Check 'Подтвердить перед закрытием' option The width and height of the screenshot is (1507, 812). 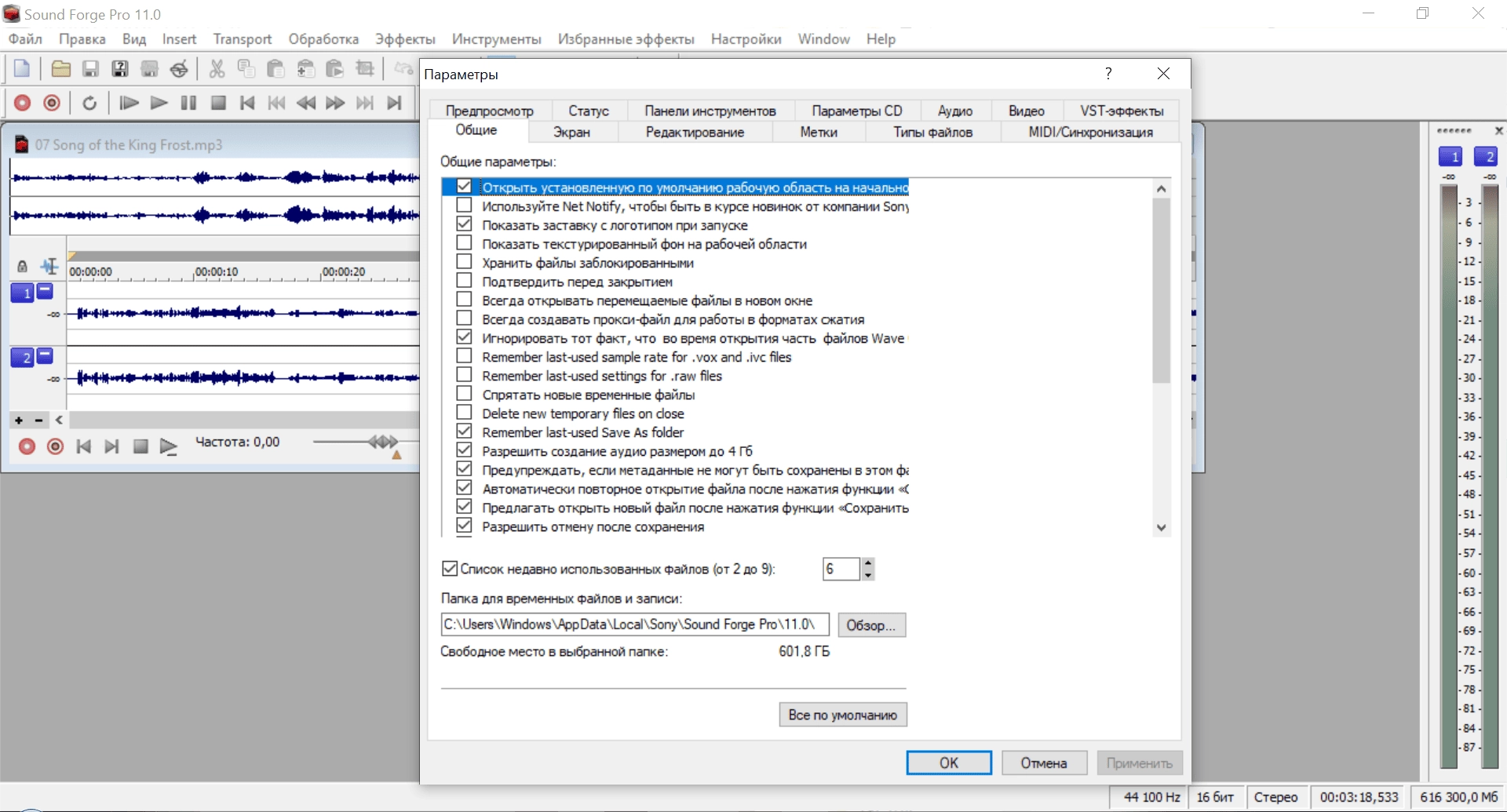coord(464,281)
